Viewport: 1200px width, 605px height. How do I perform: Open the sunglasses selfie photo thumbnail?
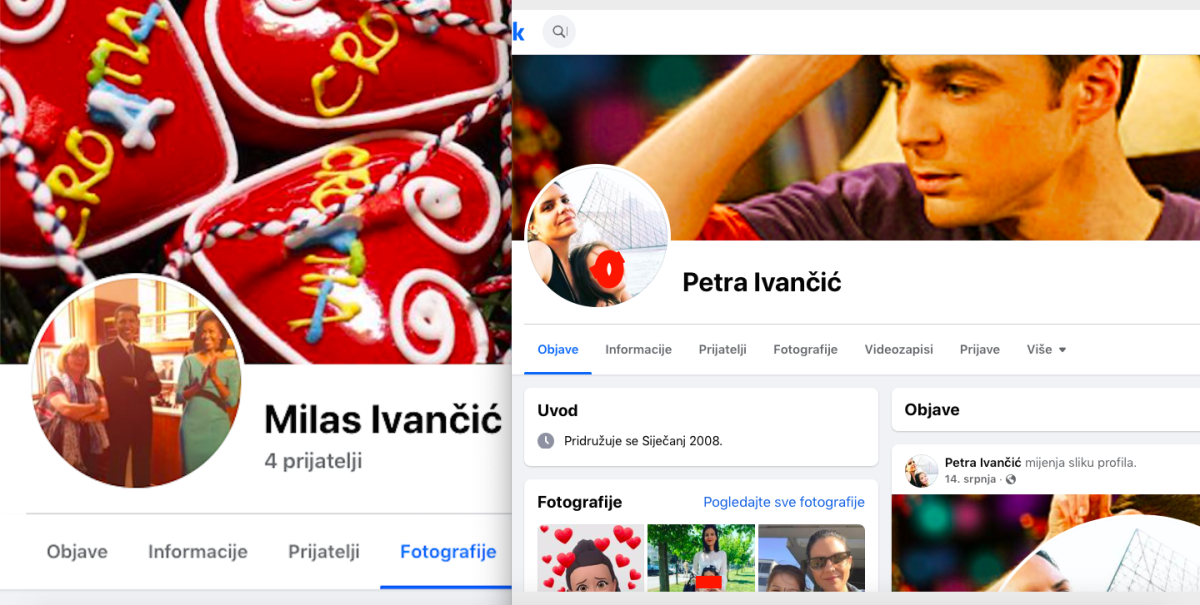811,558
